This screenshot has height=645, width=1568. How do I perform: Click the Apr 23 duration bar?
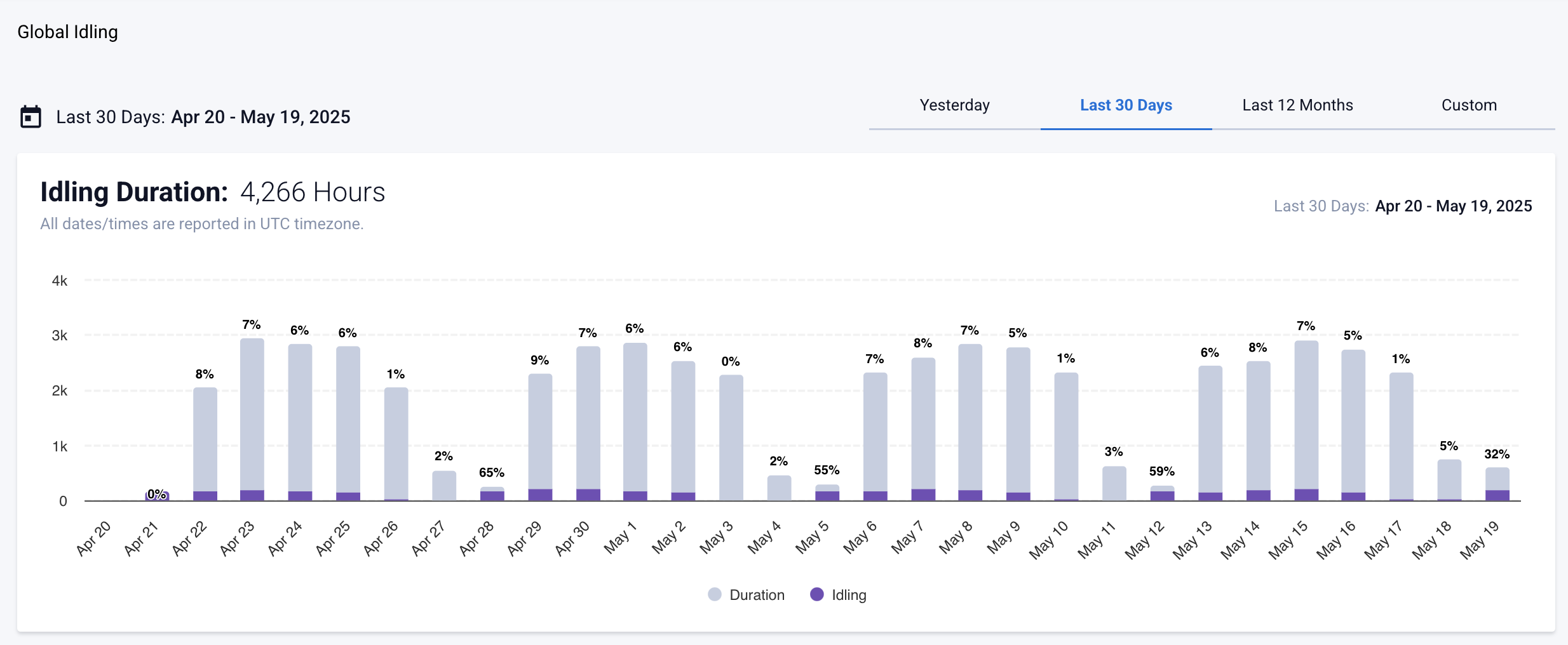point(252,413)
